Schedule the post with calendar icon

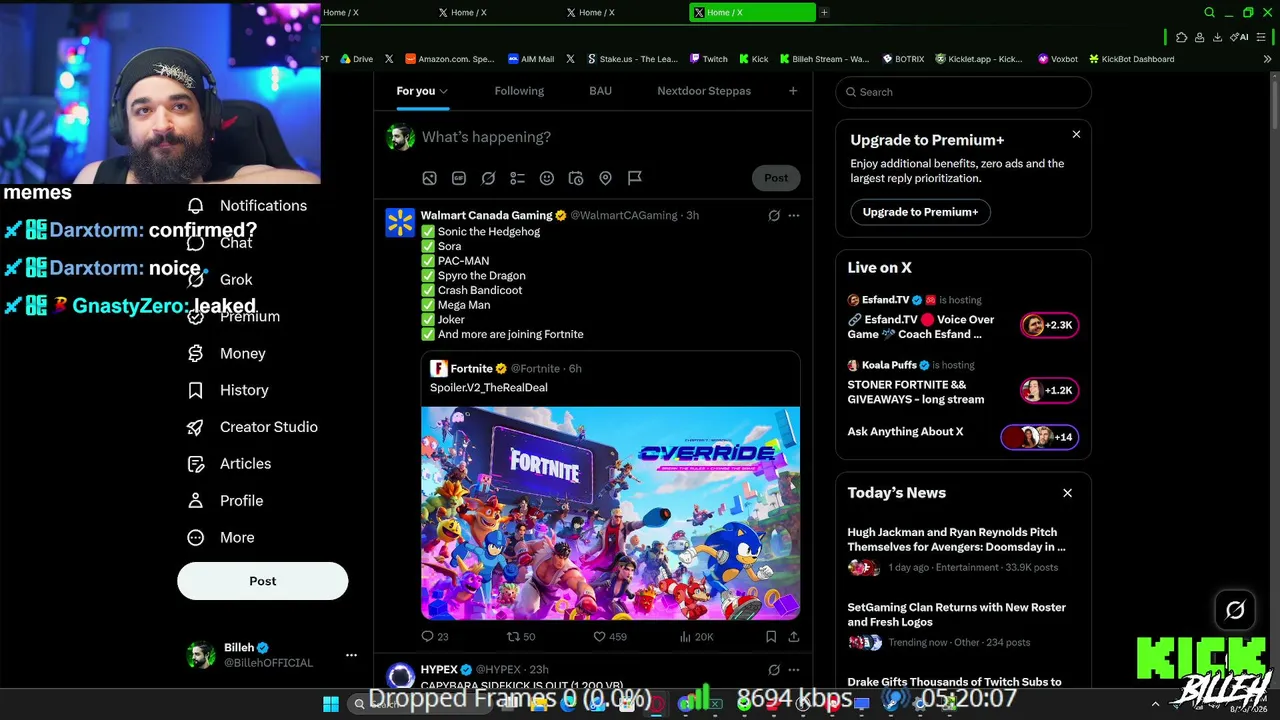(576, 178)
